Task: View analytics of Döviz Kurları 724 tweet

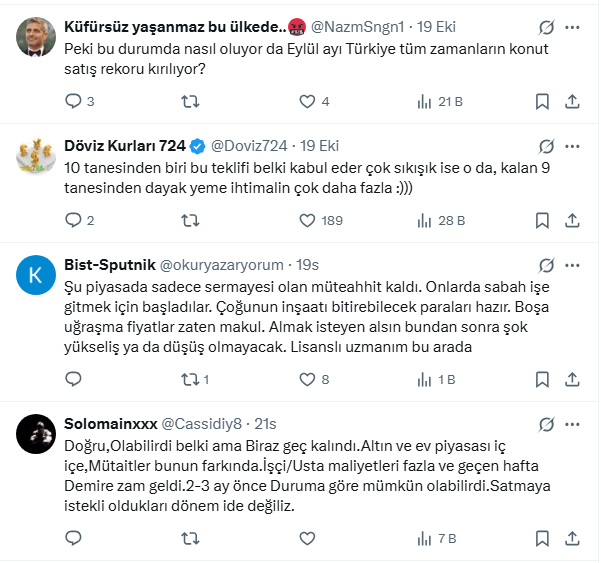Action: click(424, 220)
